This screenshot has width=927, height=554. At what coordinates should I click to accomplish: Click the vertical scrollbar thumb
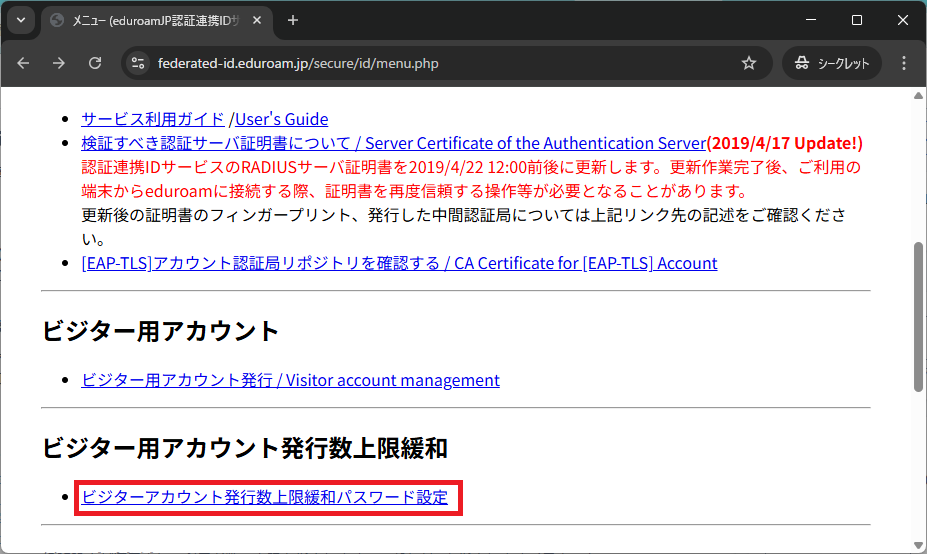point(918,315)
